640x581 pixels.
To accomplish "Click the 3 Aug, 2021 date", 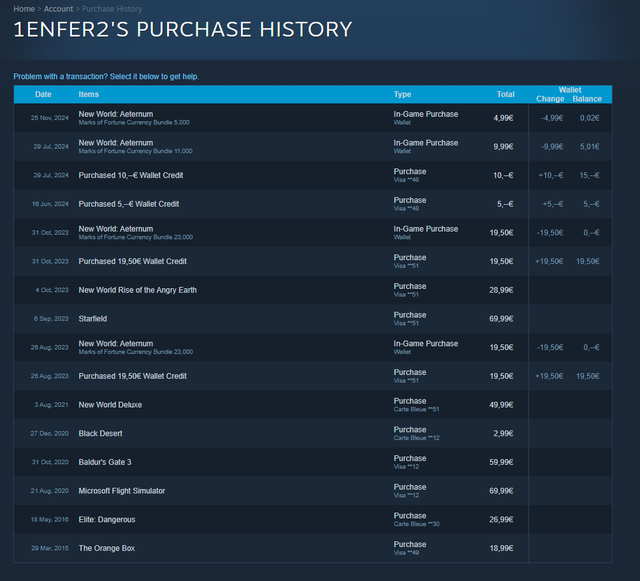I will (51, 405).
